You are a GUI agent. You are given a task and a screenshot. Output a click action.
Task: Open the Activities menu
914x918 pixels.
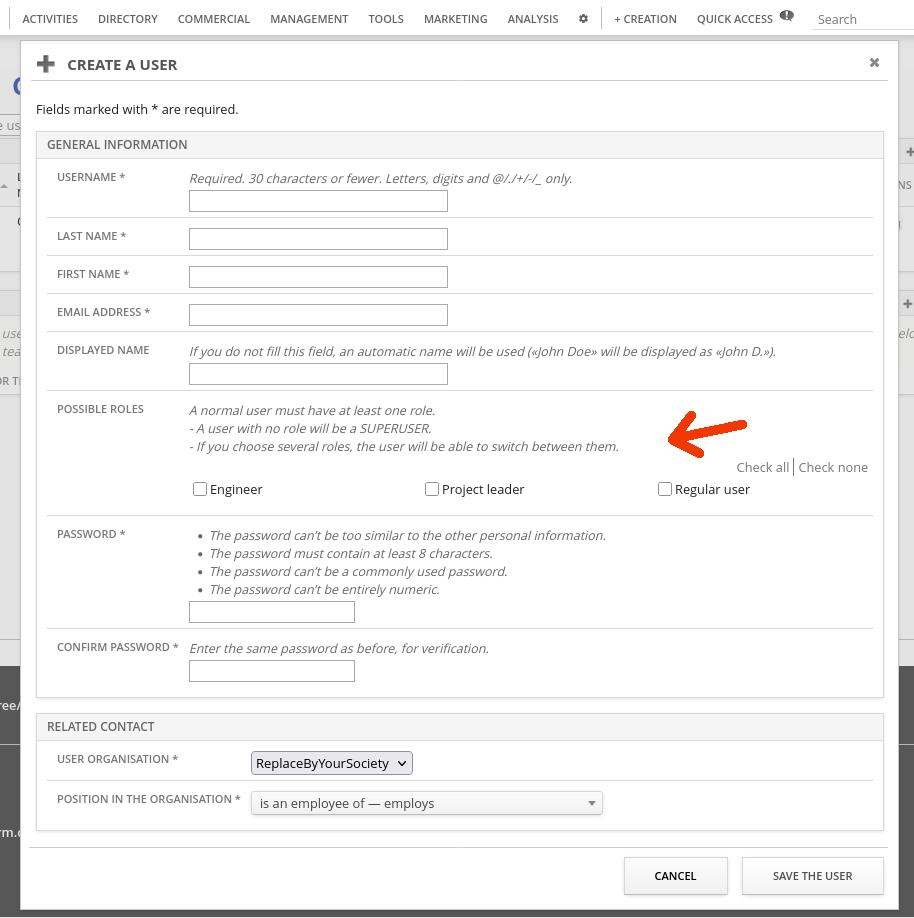[x=52, y=19]
